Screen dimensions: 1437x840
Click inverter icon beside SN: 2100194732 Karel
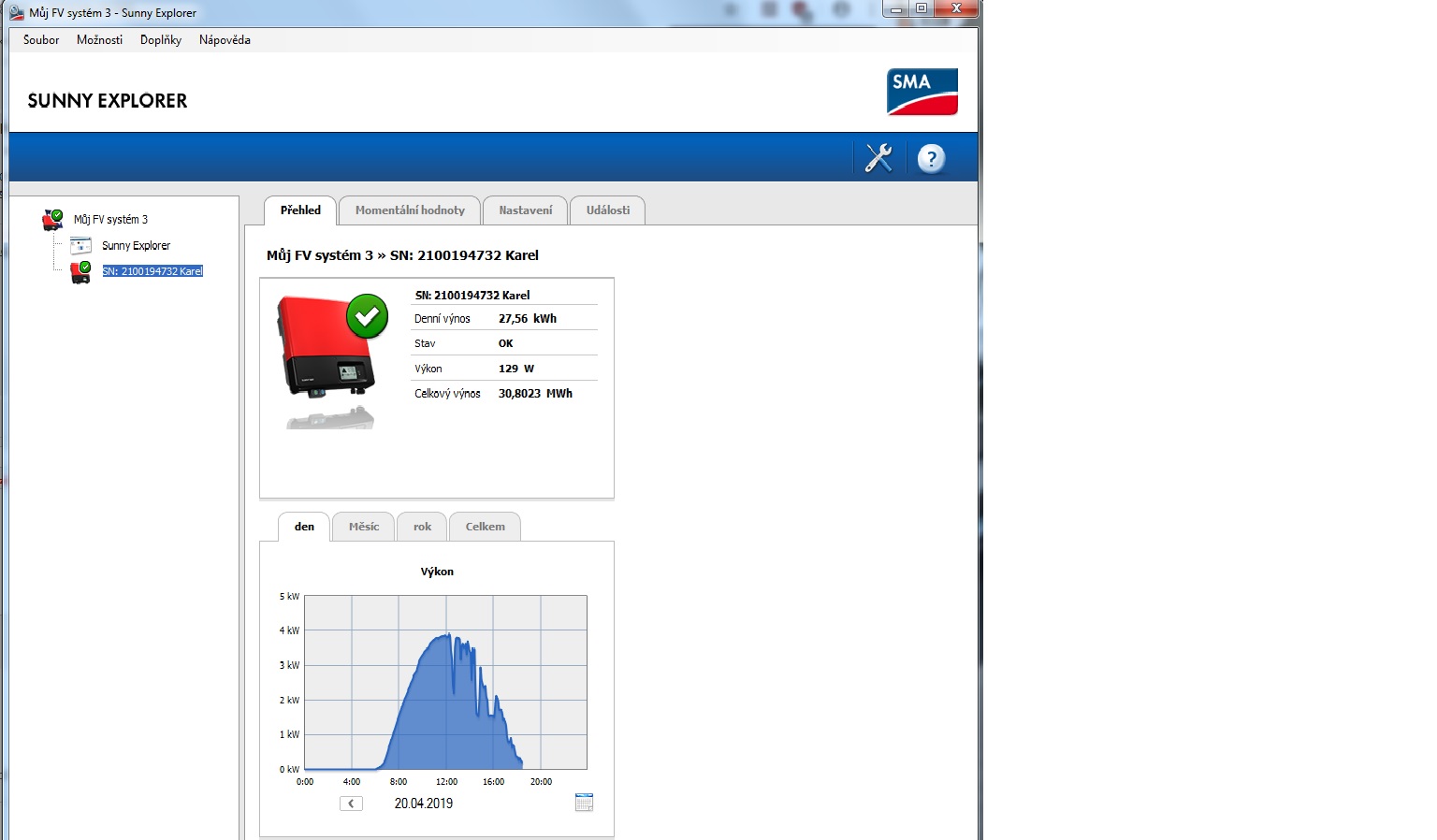80,272
